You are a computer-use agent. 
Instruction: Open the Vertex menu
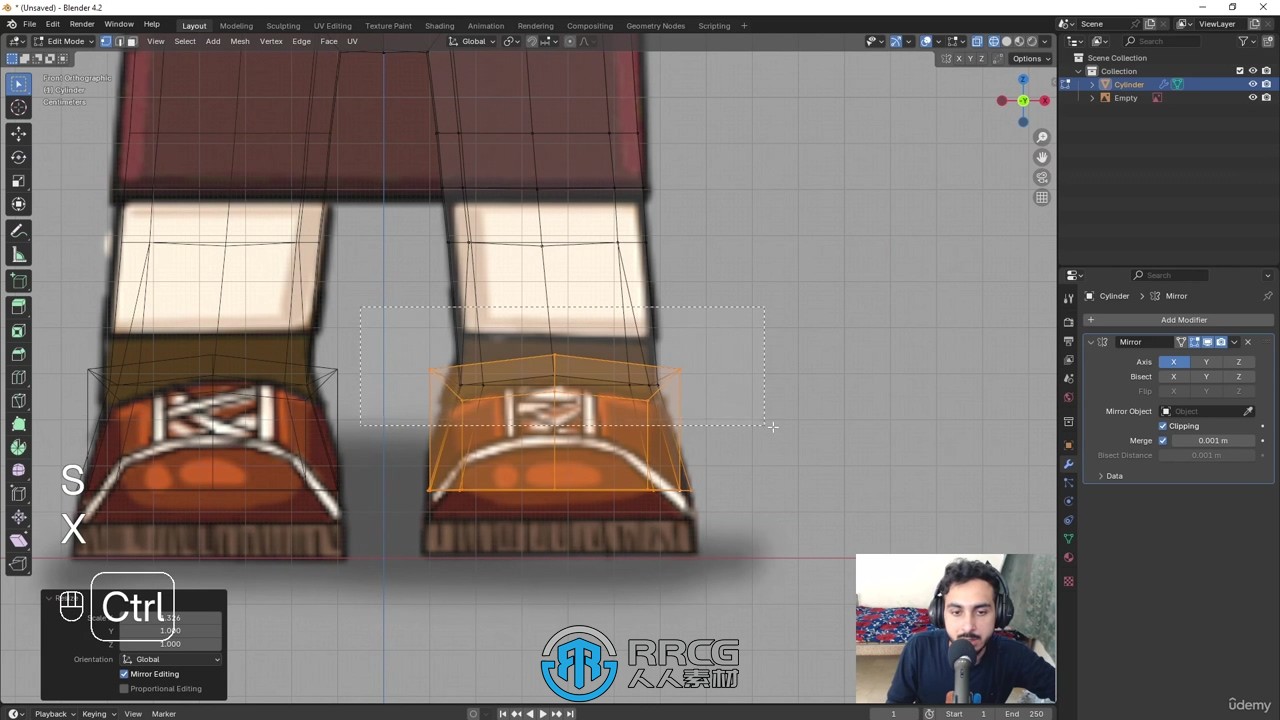[x=271, y=41]
